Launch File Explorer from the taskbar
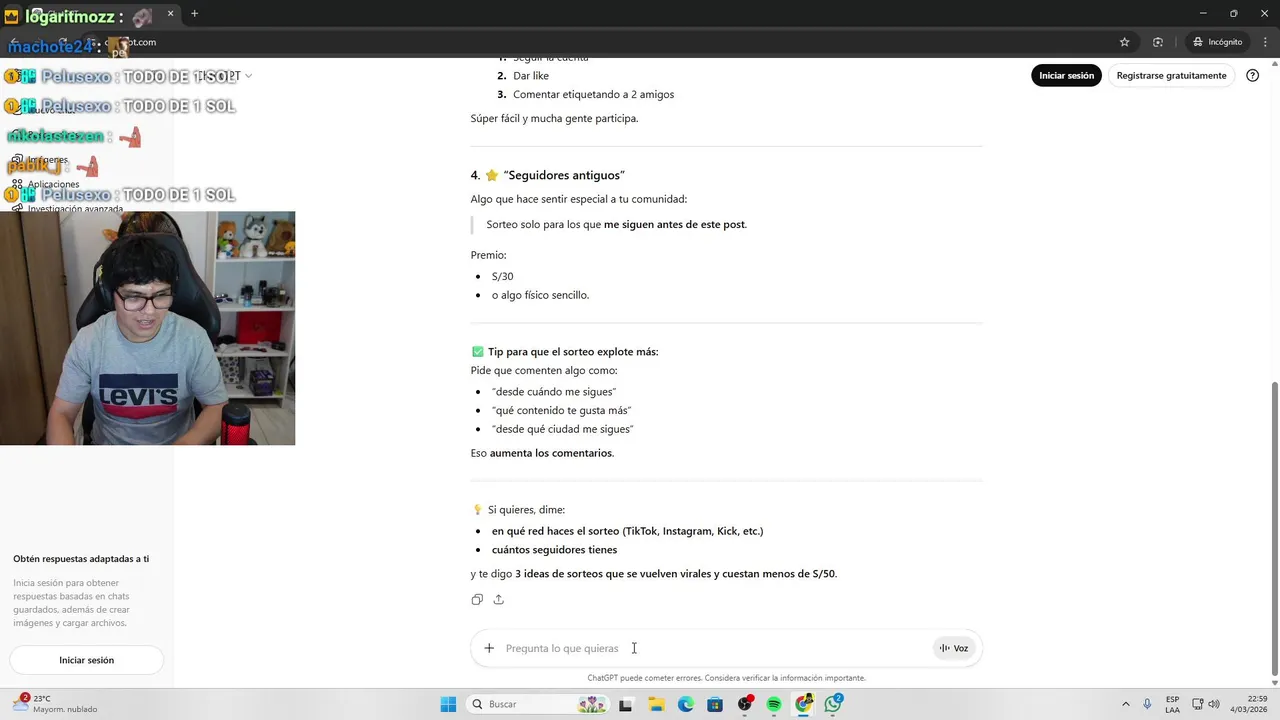Image resolution: width=1280 pixels, height=720 pixels. coord(656,704)
